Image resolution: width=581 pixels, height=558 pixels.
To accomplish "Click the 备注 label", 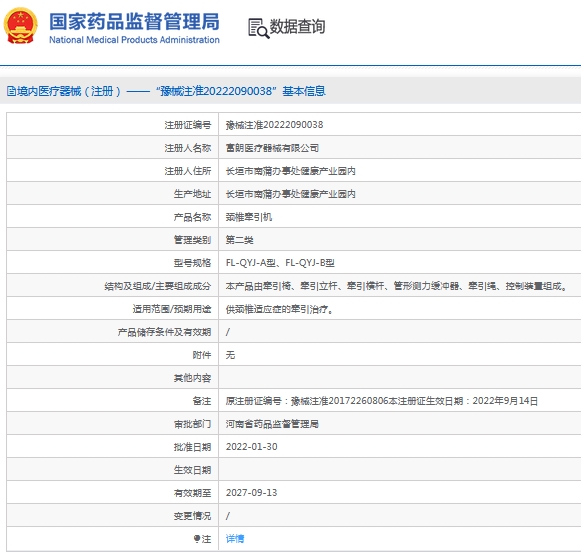I will (x=202, y=401).
